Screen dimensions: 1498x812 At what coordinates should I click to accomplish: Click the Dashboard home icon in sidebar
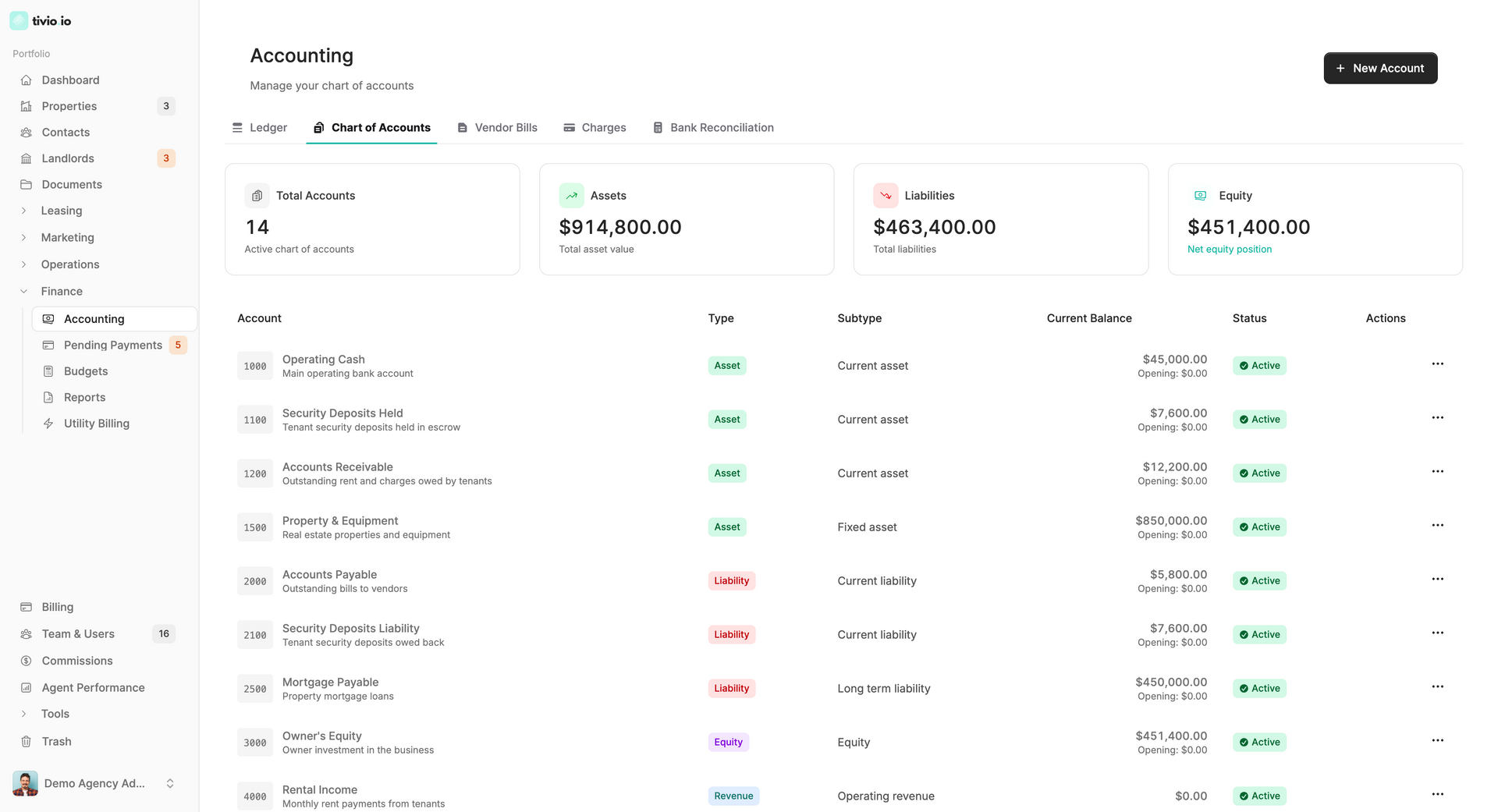pos(26,80)
